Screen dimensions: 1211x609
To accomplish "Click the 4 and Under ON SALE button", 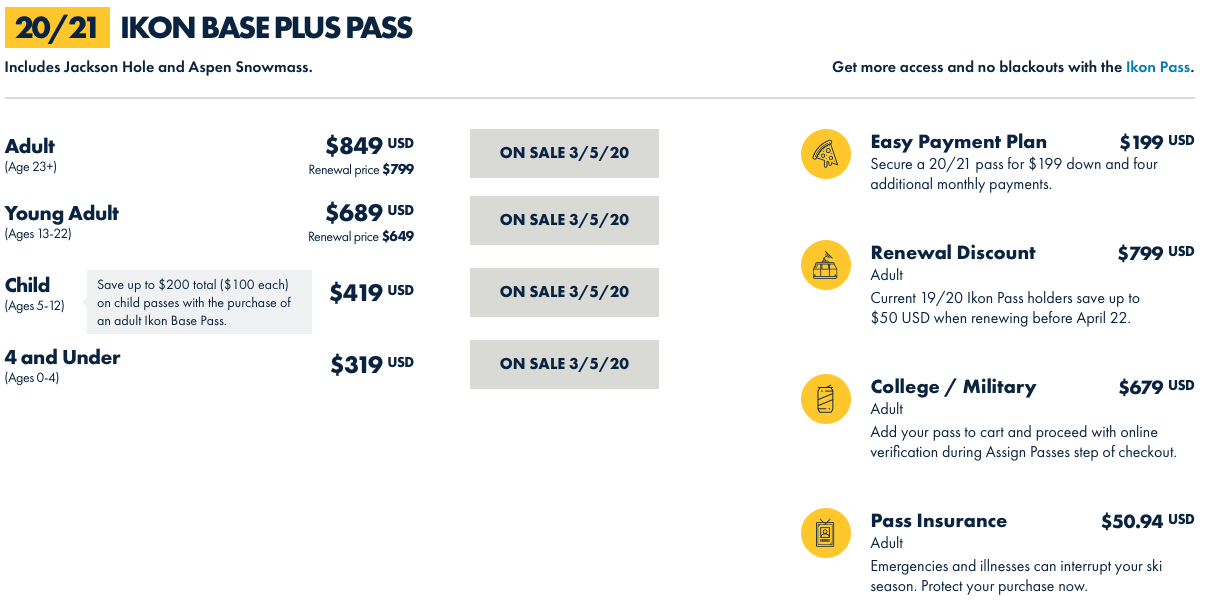I will point(564,364).
